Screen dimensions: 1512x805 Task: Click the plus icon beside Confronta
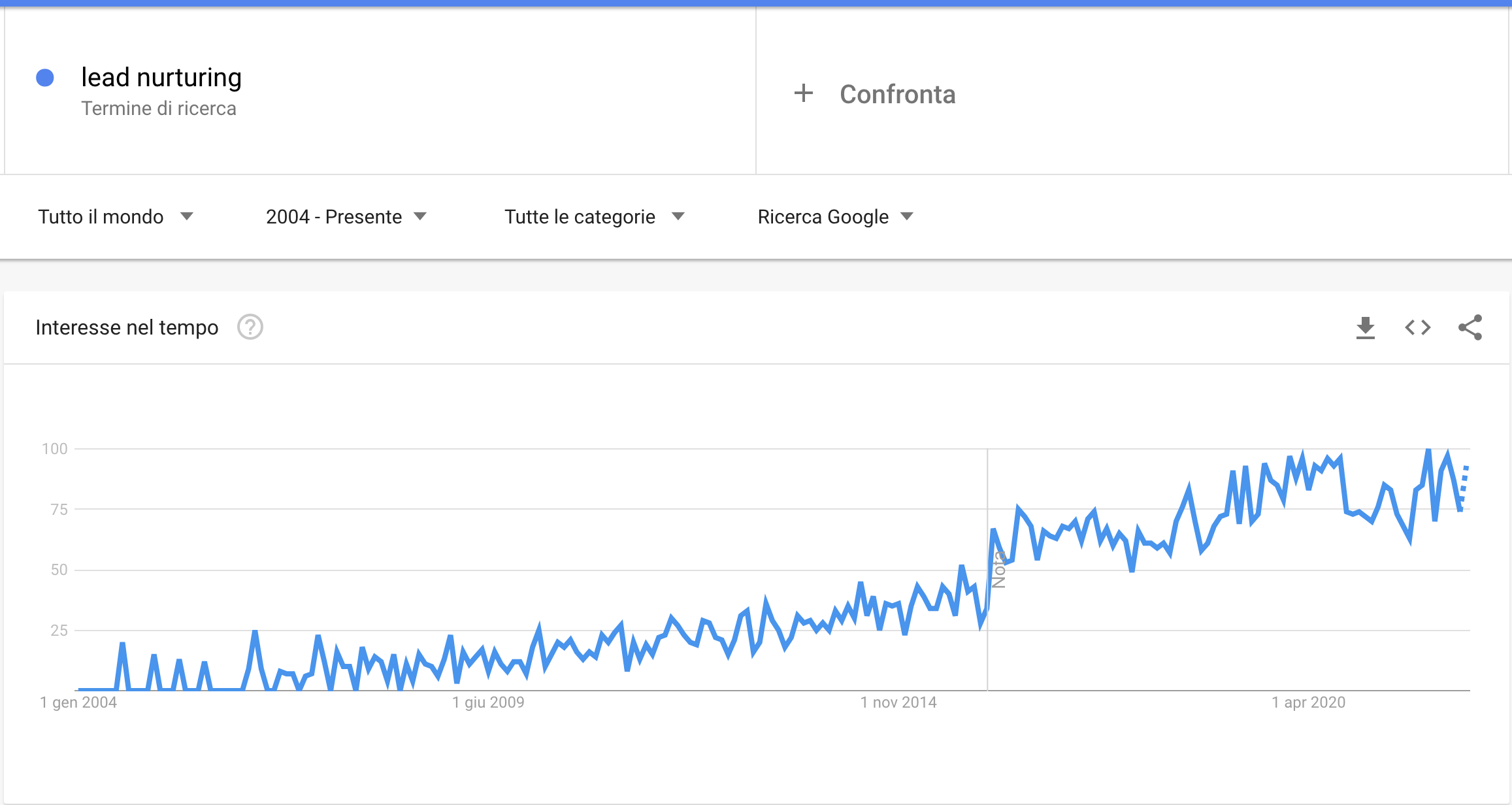click(x=803, y=93)
